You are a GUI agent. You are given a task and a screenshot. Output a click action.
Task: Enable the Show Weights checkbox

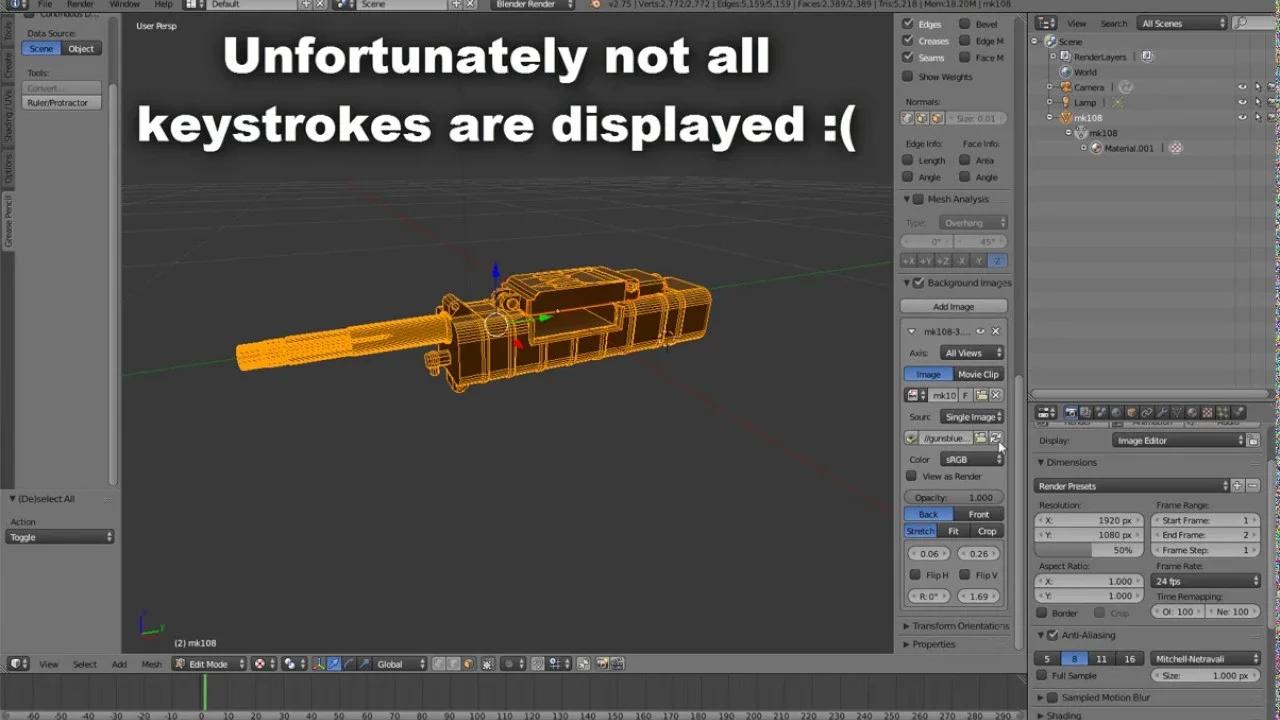(908, 76)
